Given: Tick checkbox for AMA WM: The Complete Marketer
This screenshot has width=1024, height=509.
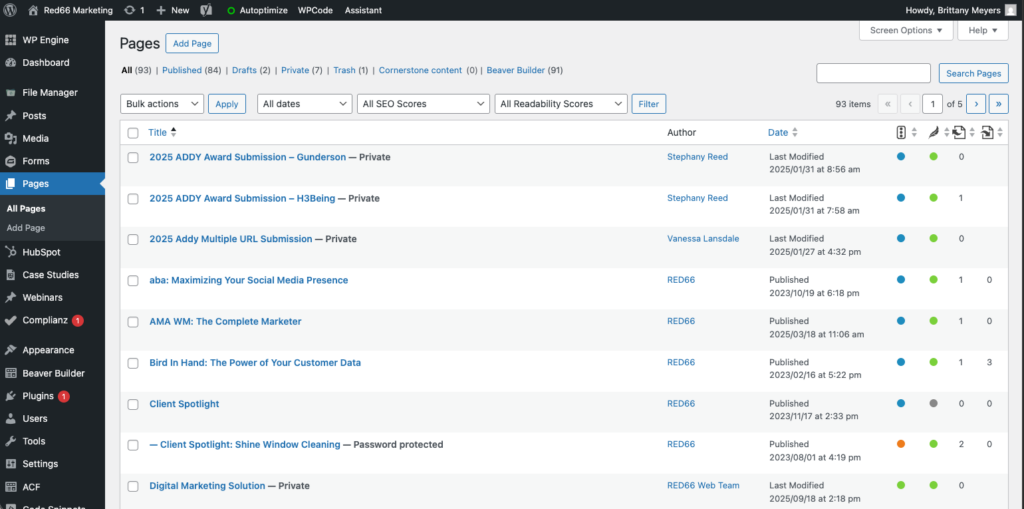Looking at the screenshot, I should tap(133, 322).
